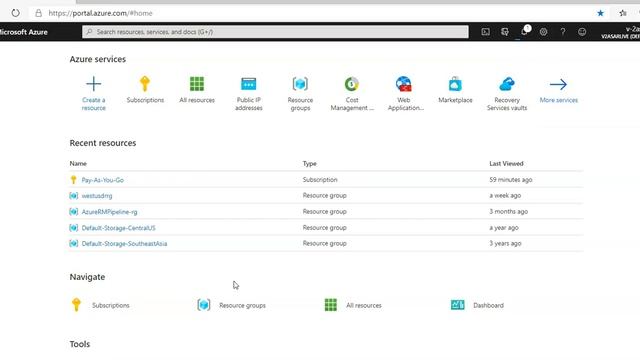Click the browser address bar URL
The height and width of the screenshot is (360, 640).
(x=100, y=13)
